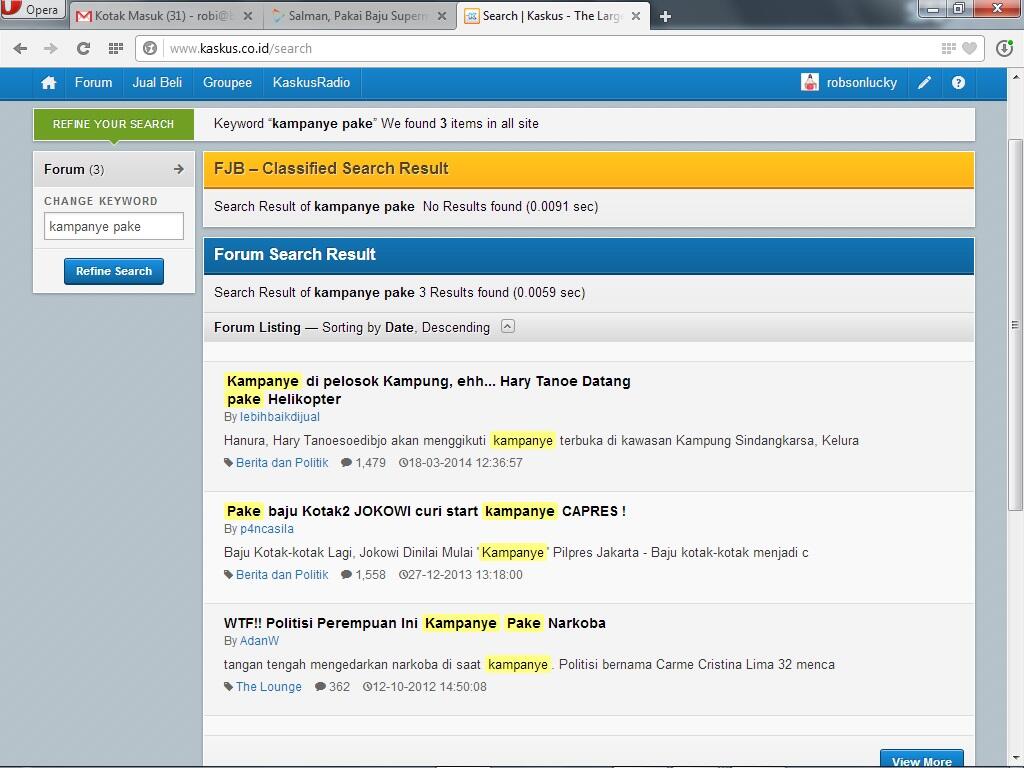Click the change keyword input field
Image resolution: width=1024 pixels, height=768 pixels.
(114, 227)
